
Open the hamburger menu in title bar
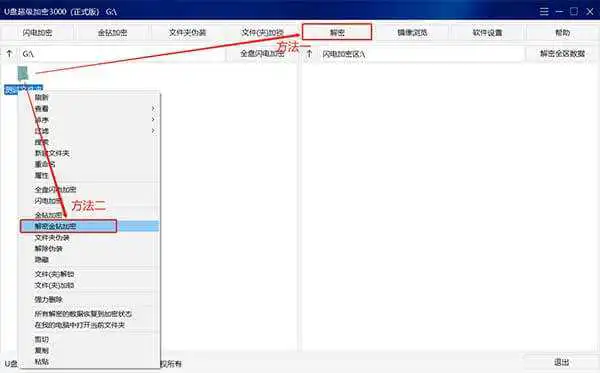(544, 11)
